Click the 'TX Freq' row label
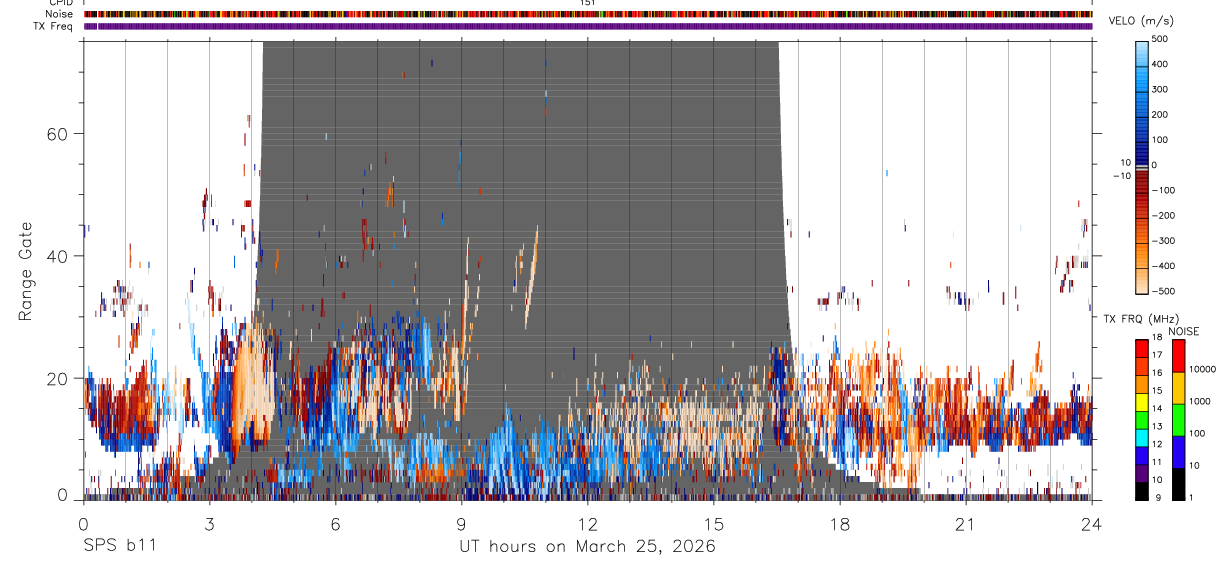 pos(54,26)
